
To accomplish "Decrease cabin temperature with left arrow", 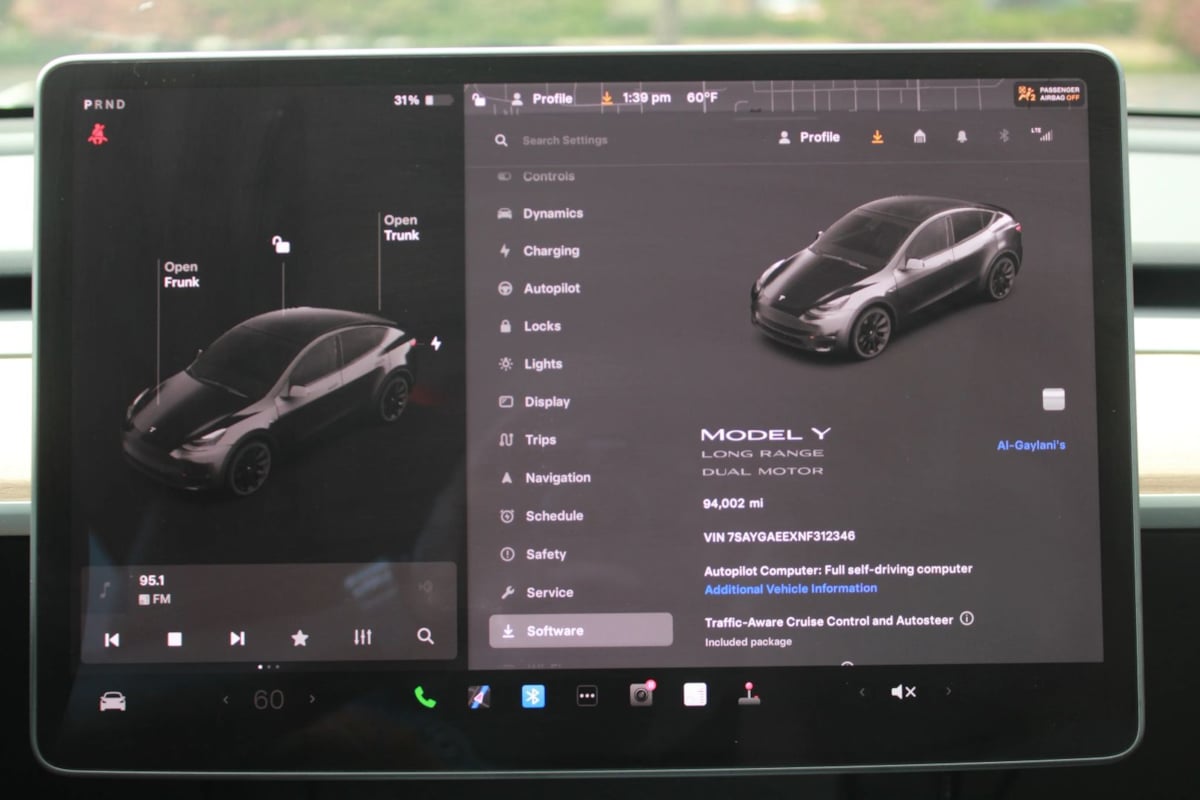I will pyautogui.click(x=225, y=700).
